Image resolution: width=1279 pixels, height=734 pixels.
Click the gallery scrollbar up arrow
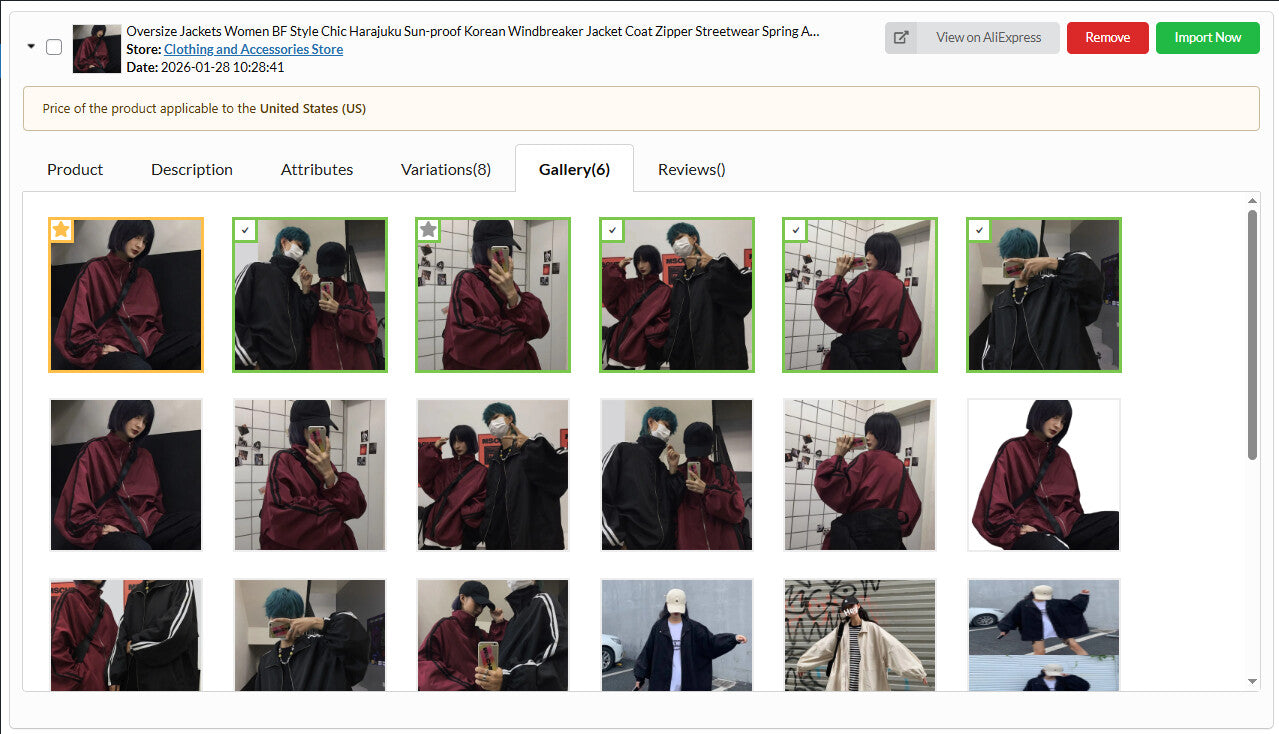(x=1253, y=201)
